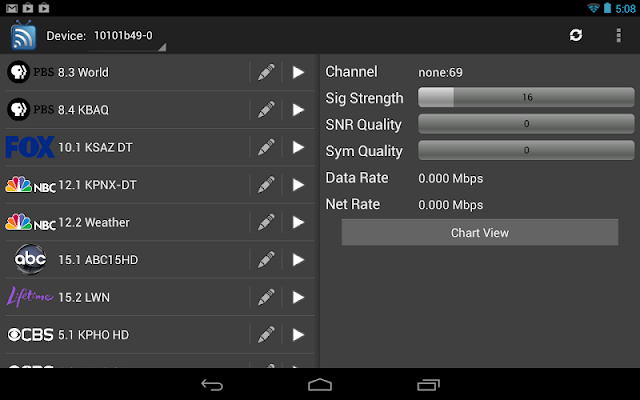The height and width of the screenshot is (400, 640).
Task: Click the Chart View button
Action: click(x=480, y=233)
